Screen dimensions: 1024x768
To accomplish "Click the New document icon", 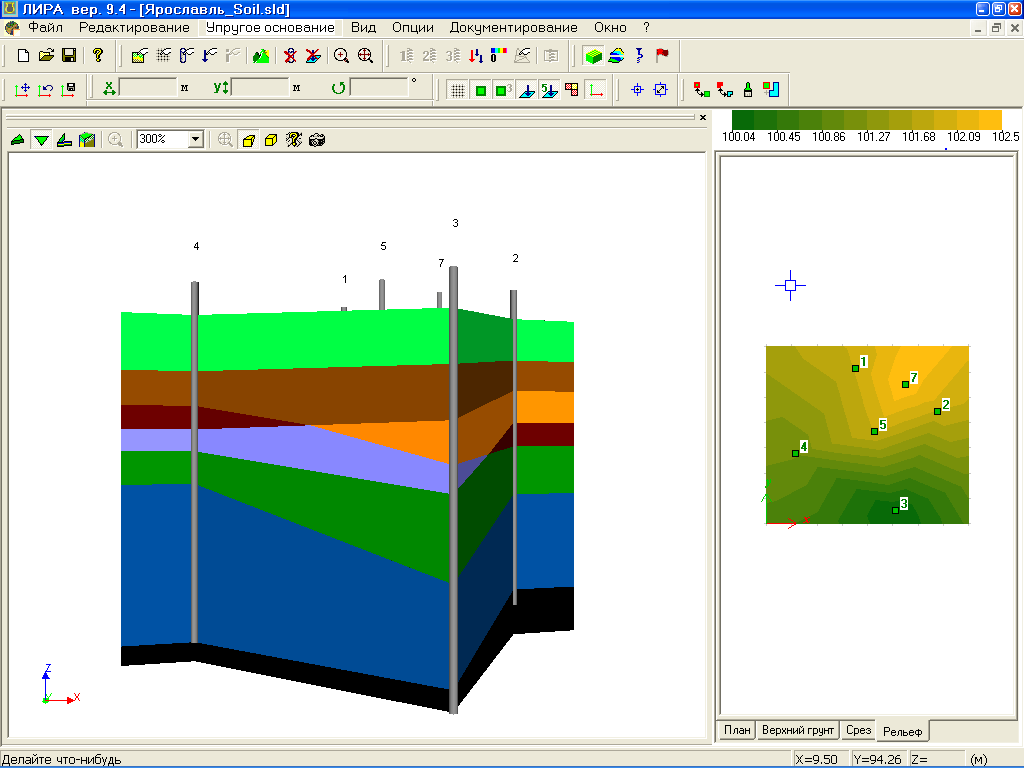I will click(x=24, y=56).
